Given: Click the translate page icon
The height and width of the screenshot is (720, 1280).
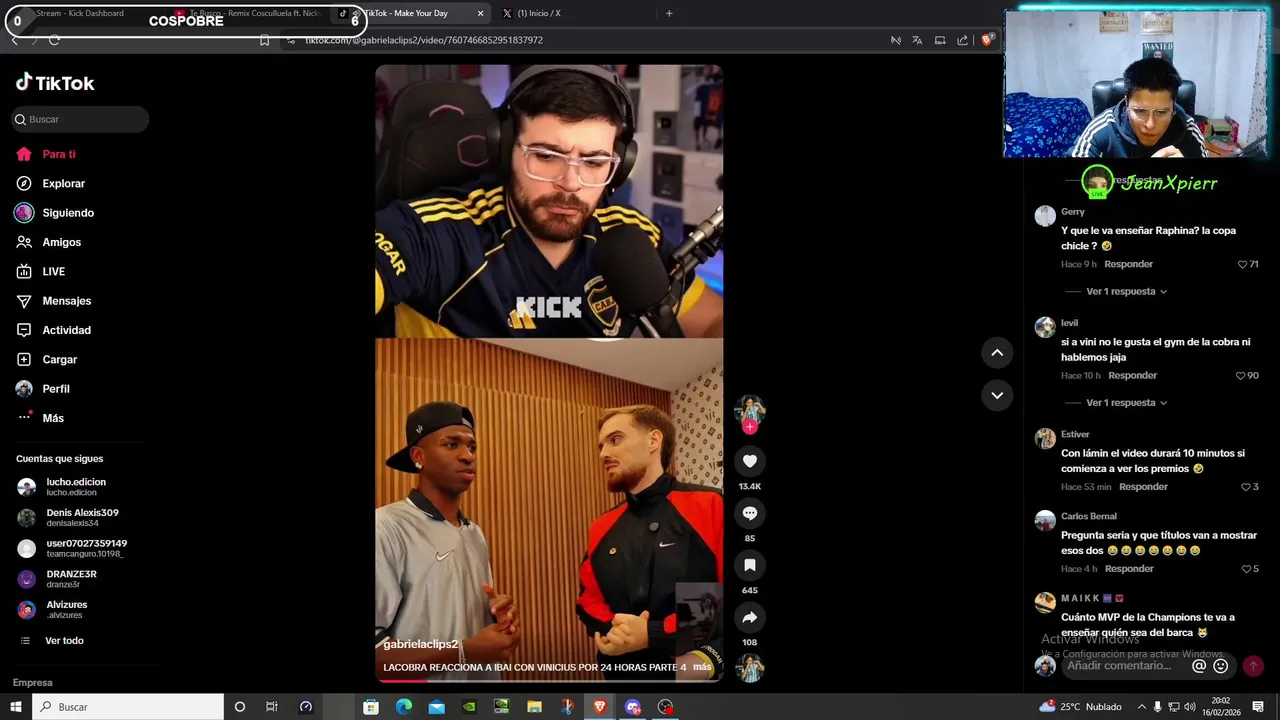Looking at the screenshot, I should pyautogui.click(x=917, y=40).
